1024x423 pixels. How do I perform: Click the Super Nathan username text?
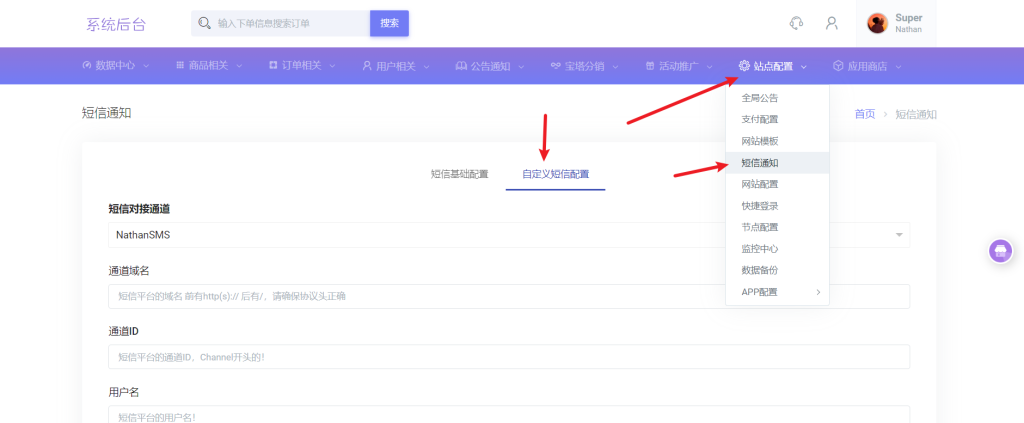pyautogui.click(x=908, y=24)
